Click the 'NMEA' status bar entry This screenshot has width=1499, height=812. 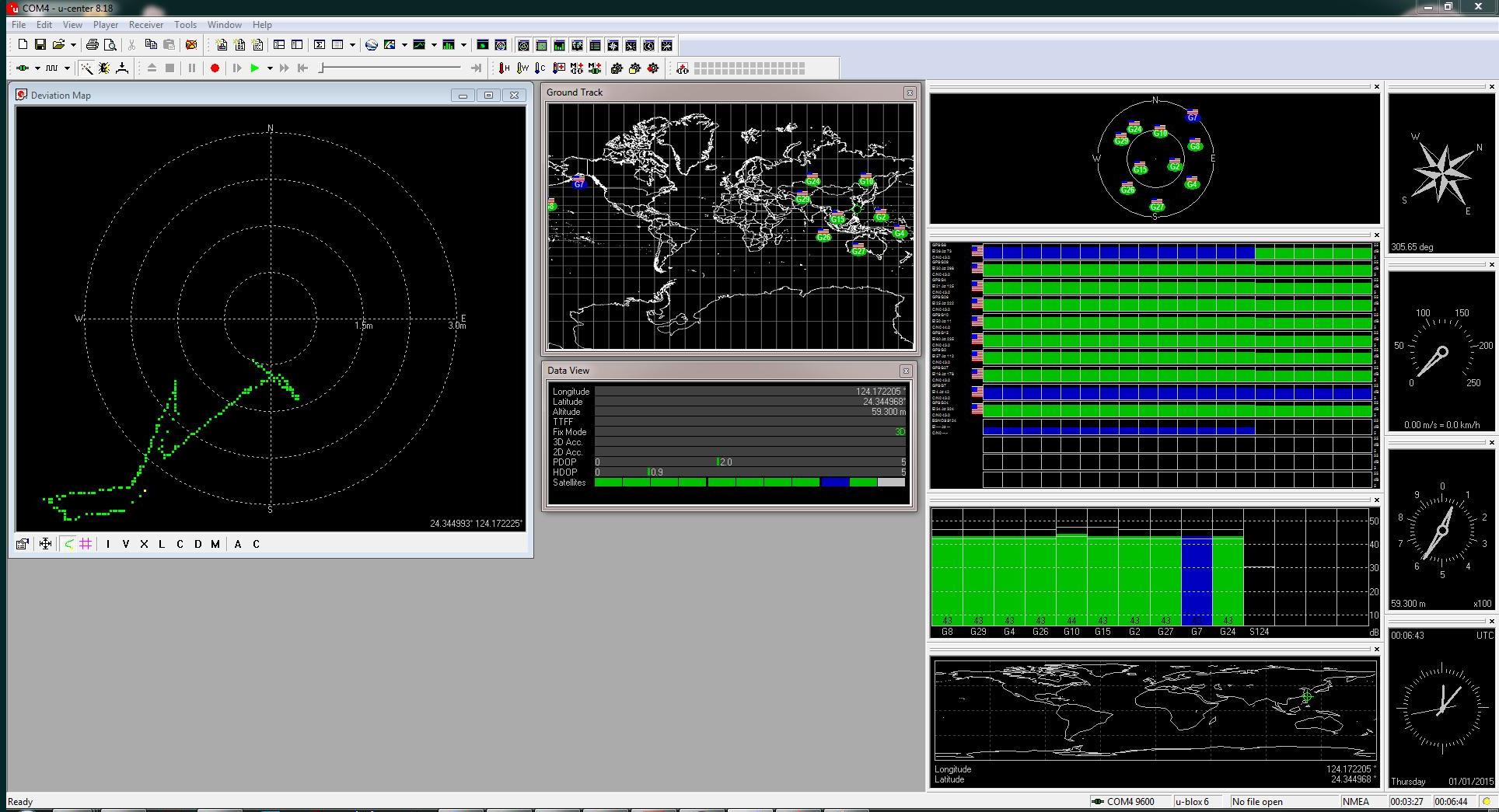click(1356, 802)
